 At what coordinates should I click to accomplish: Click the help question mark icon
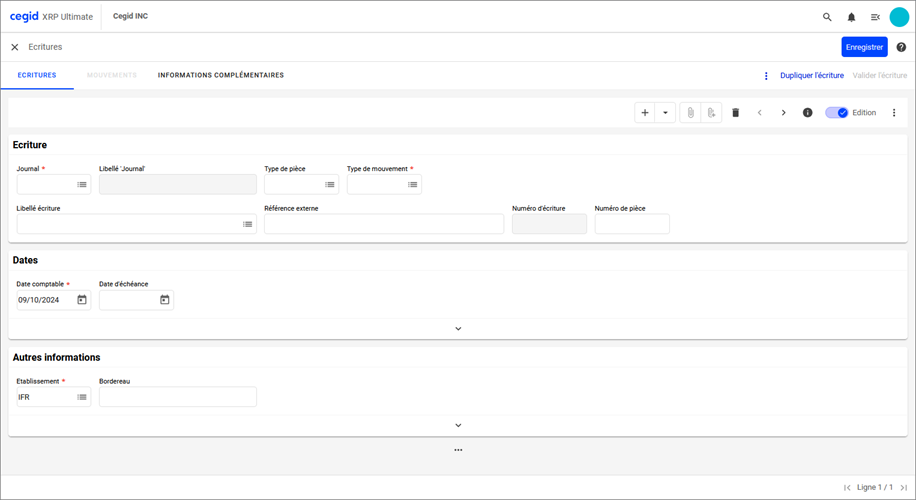pos(901,47)
